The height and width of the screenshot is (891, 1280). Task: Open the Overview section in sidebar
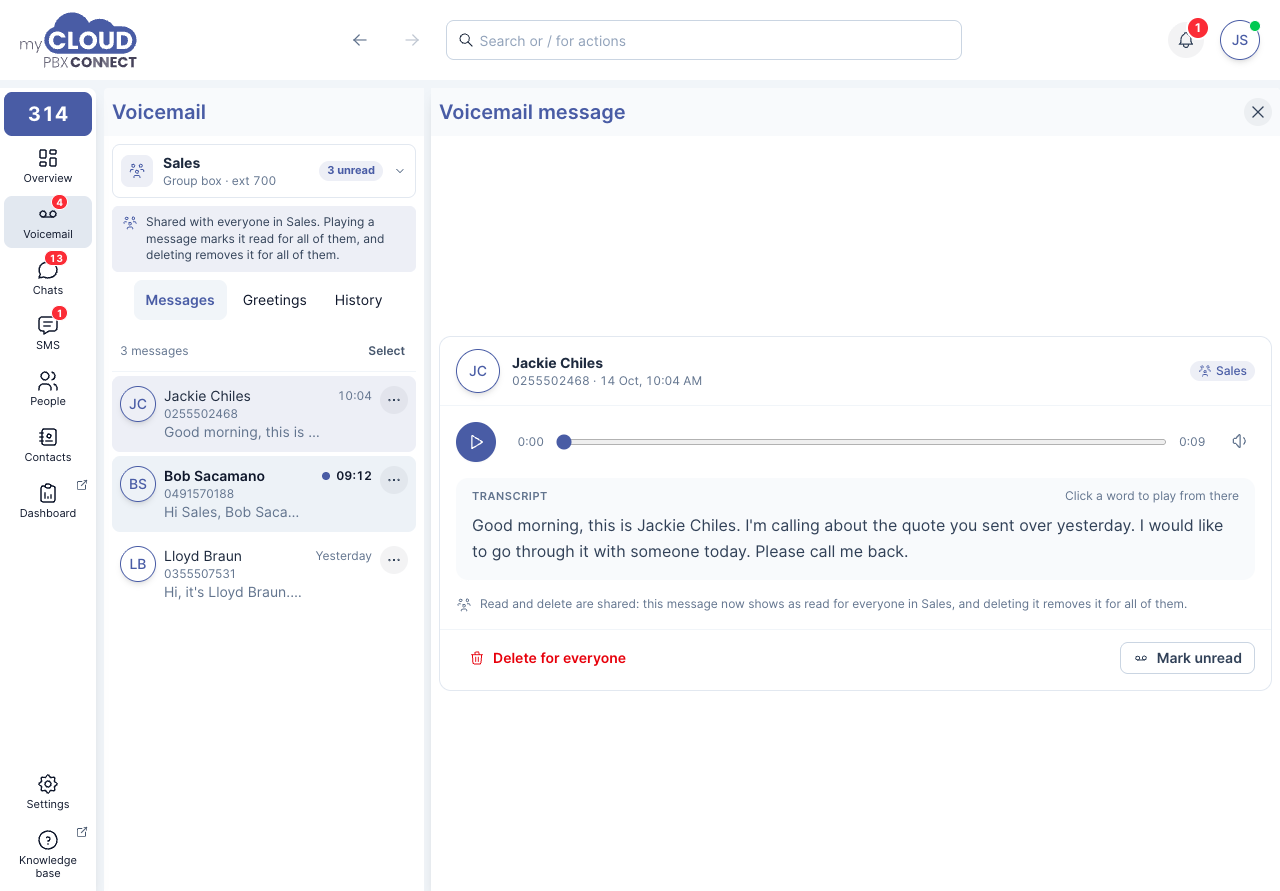click(48, 166)
